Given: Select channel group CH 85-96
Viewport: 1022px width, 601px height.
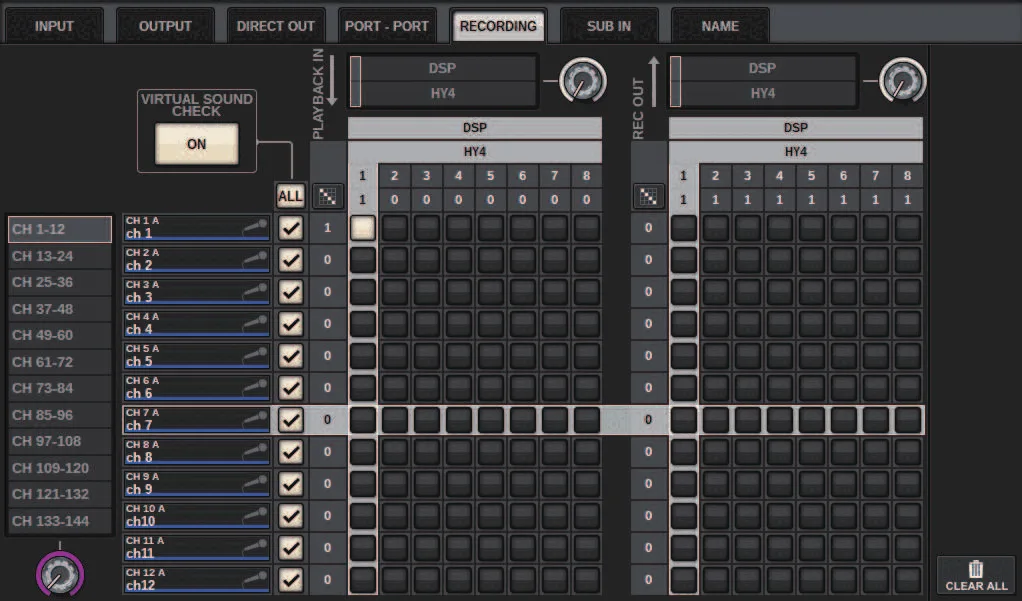Looking at the screenshot, I should pyautogui.click(x=59, y=415).
